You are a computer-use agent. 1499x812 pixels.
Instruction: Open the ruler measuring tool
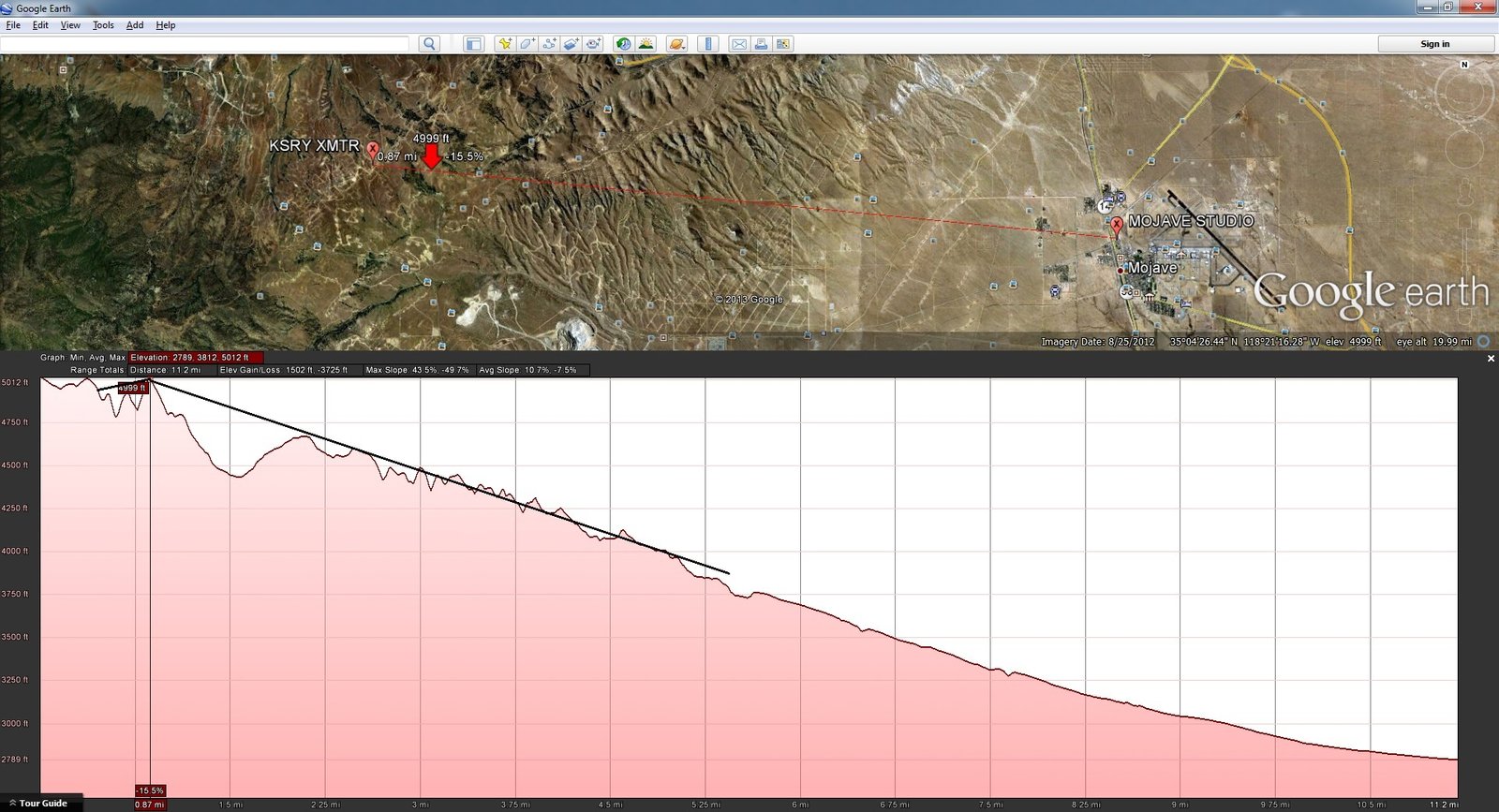click(708, 44)
